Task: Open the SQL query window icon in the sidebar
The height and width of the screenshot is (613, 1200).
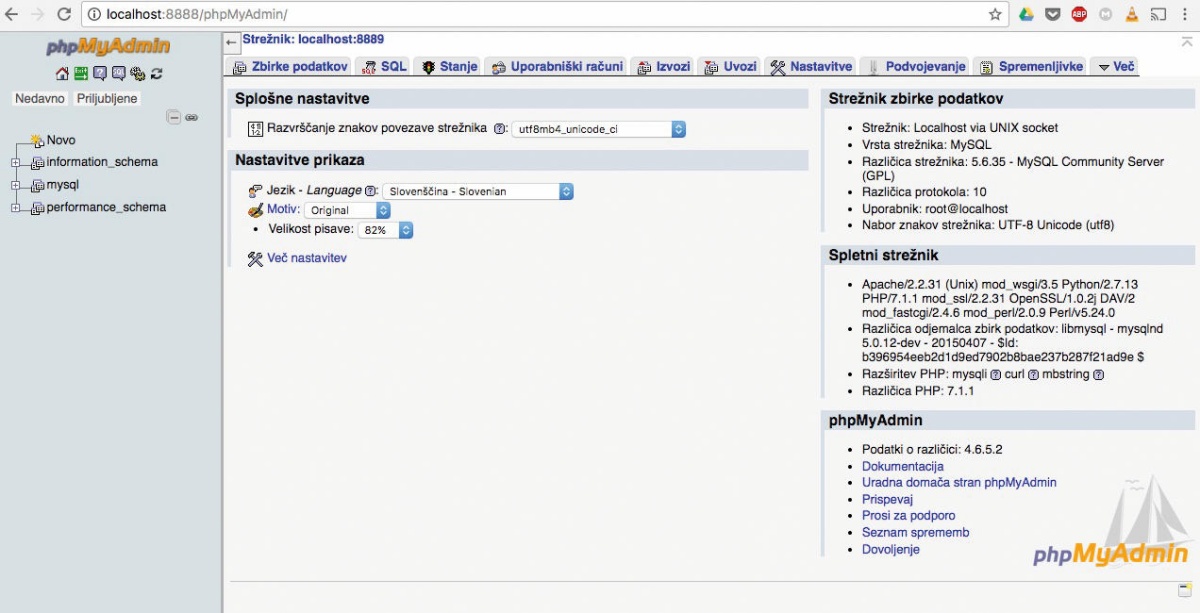Action: [119, 74]
